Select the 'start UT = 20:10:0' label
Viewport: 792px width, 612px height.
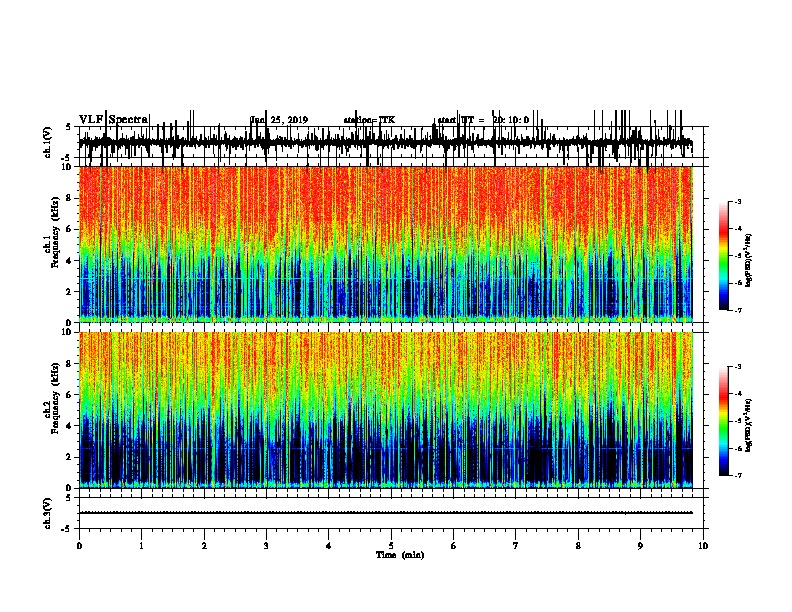point(483,120)
